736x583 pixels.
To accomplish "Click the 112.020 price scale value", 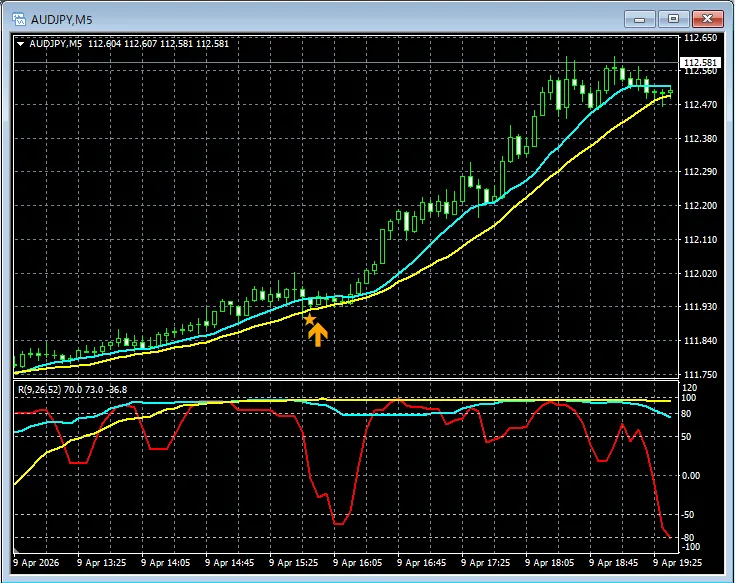I will click(700, 274).
